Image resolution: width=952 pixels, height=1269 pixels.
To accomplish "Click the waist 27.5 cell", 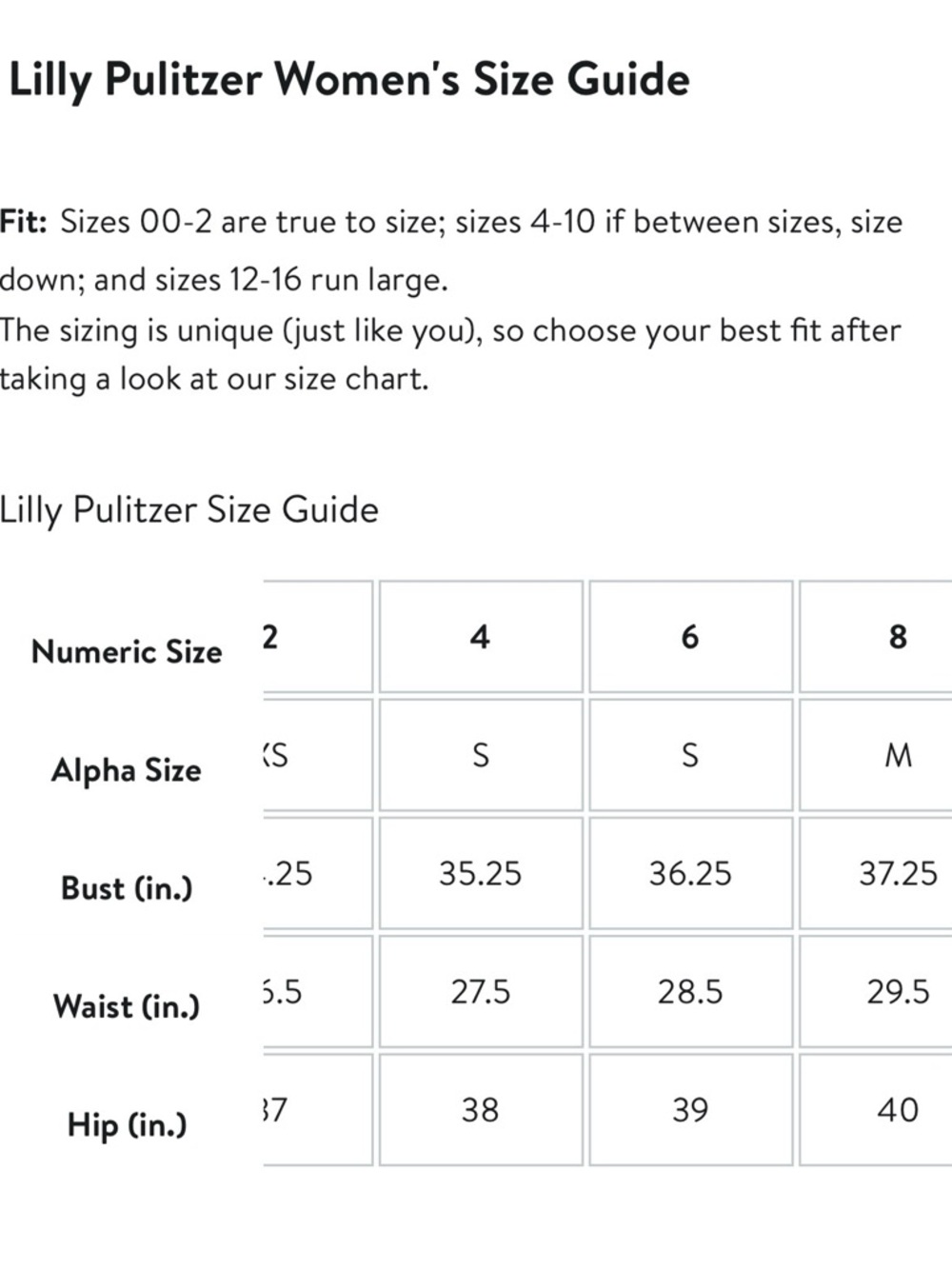I will point(481,991).
